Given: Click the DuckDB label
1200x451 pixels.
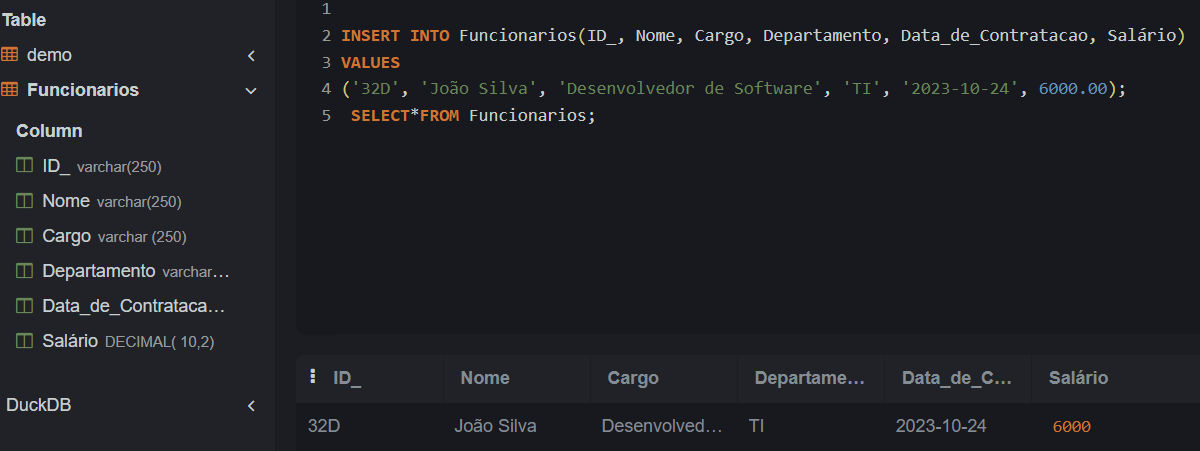Looking at the screenshot, I should pos(38,405).
